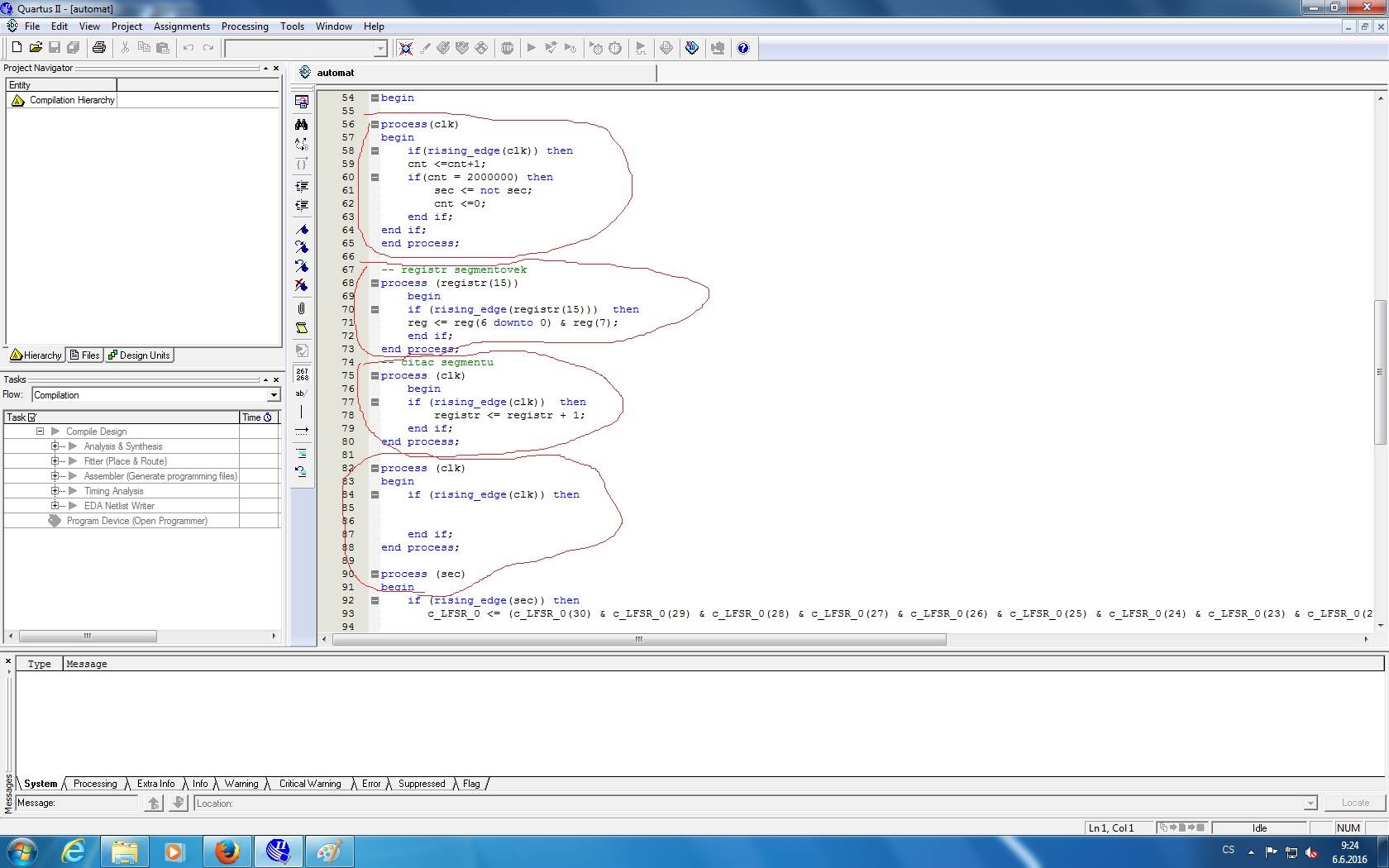The height and width of the screenshot is (868, 1389).
Task: Click the binoculars Find icon
Action: click(302, 124)
